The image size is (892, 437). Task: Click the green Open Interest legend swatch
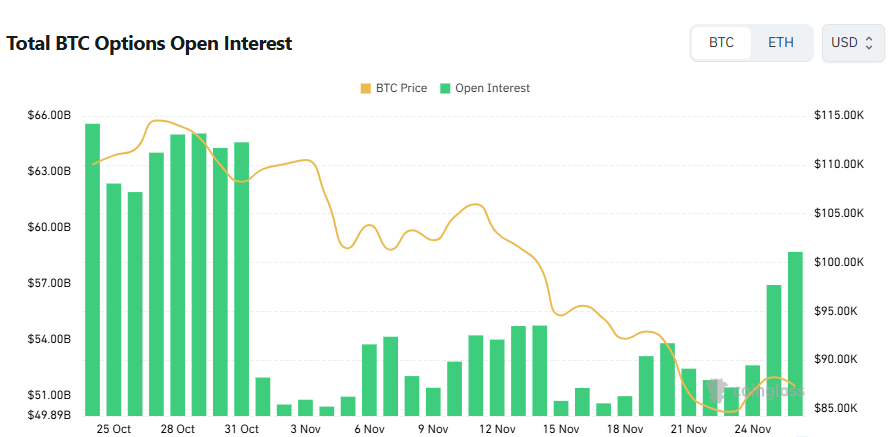pyautogui.click(x=445, y=88)
